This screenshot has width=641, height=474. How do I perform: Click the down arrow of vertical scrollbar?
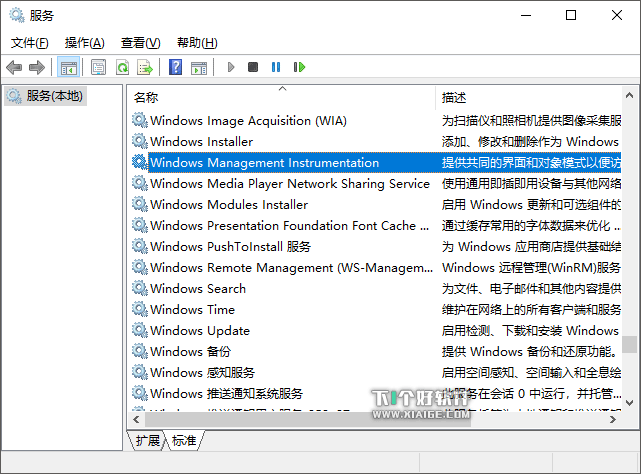[630, 403]
